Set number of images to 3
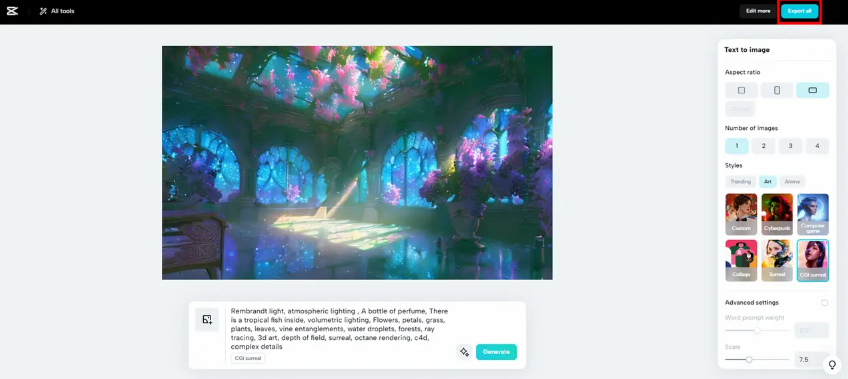Viewport: 848px width, 379px height. (790, 146)
